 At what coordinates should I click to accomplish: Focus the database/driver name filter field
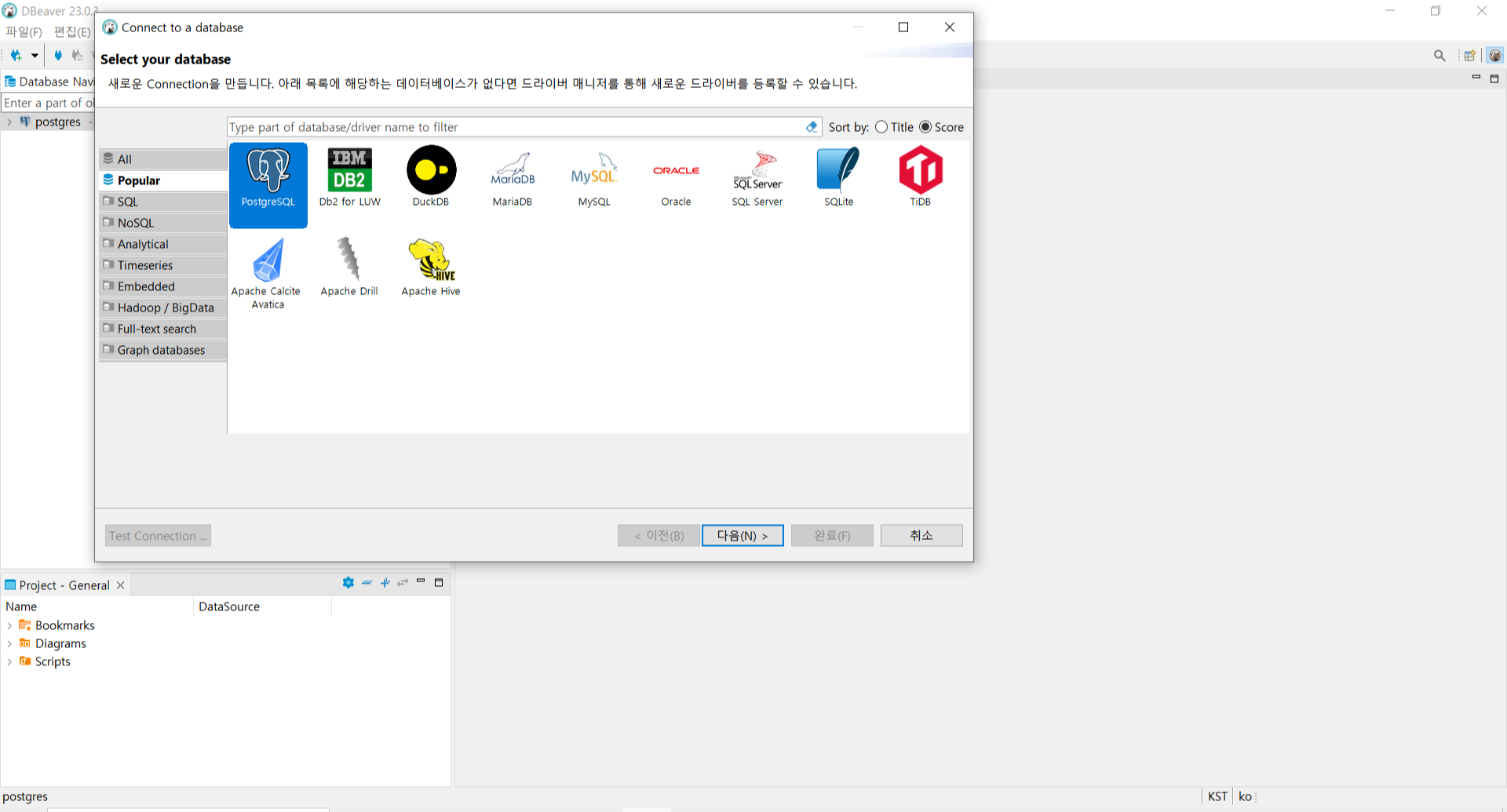tap(515, 127)
